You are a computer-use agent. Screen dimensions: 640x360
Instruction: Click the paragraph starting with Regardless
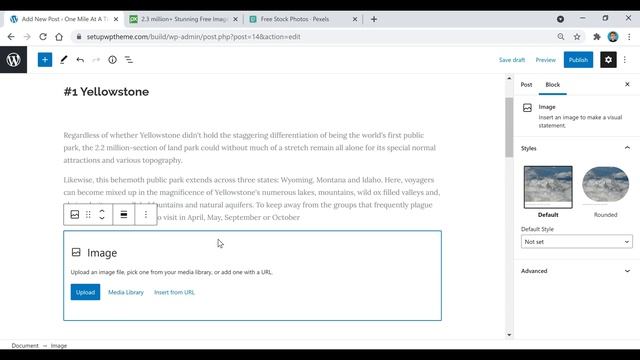tap(250, 148)
